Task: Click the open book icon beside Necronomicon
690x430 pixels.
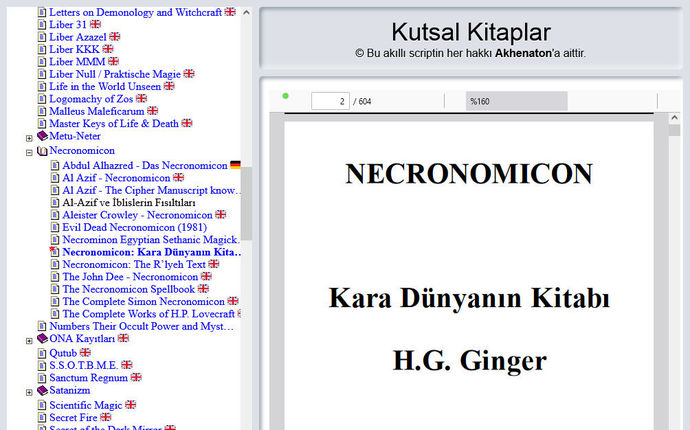Action: pyautogui.click(x=42, y=151)
